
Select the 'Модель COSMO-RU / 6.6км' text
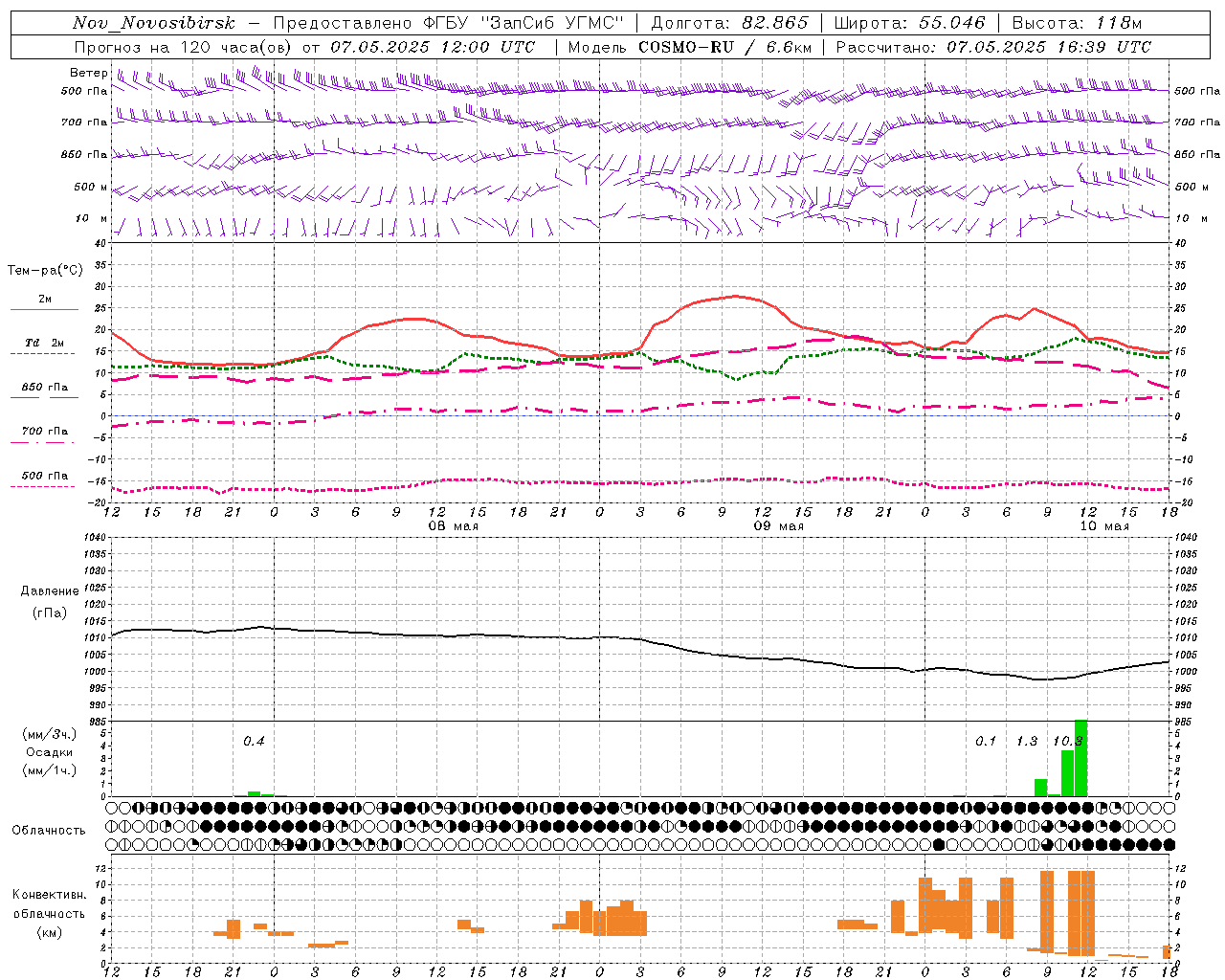point(690,47)
